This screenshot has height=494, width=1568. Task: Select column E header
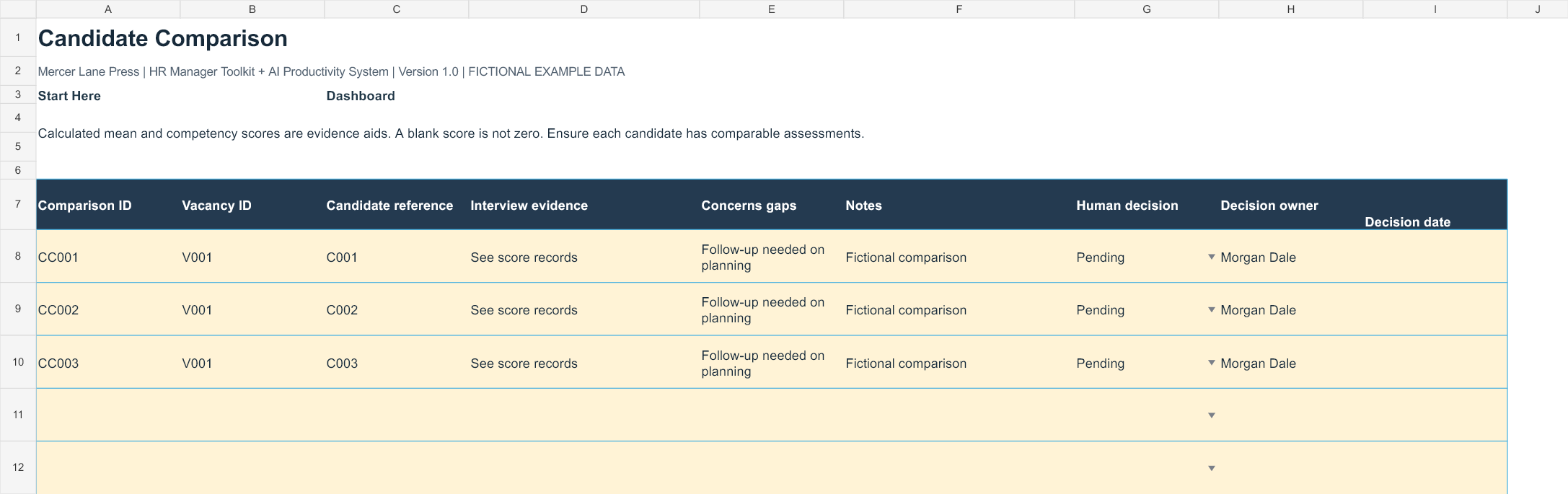tap(772, 9)
